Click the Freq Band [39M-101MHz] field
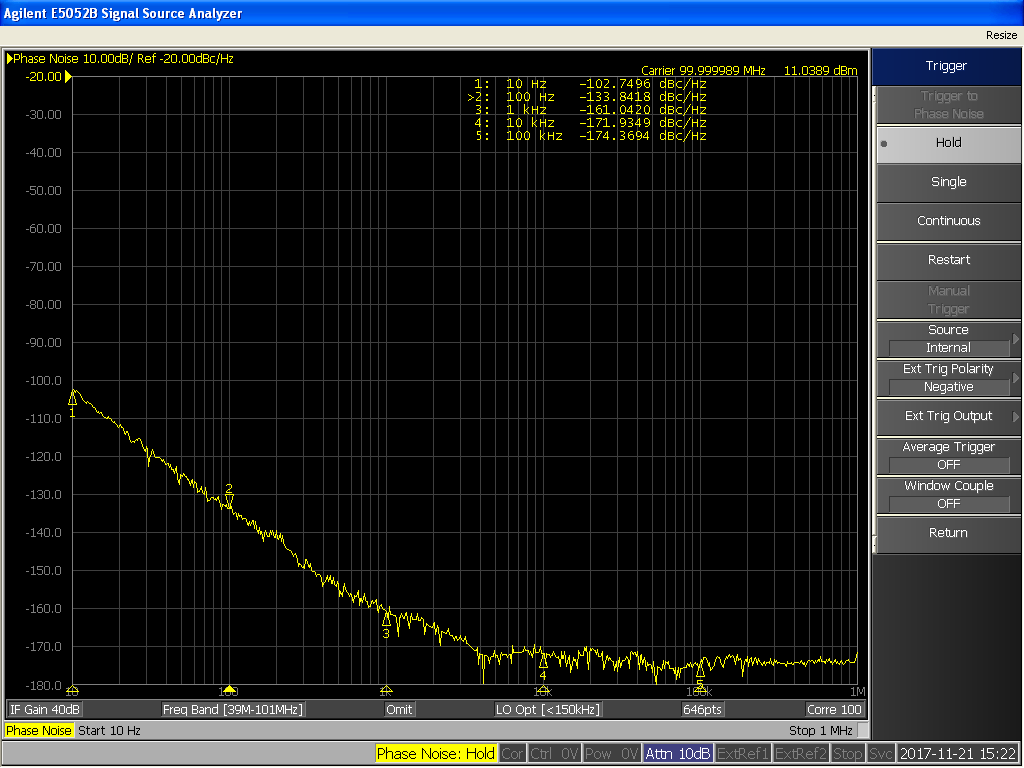Image resolution: width=1024 pixels, height=768 pixels. [x=233, y=709]
